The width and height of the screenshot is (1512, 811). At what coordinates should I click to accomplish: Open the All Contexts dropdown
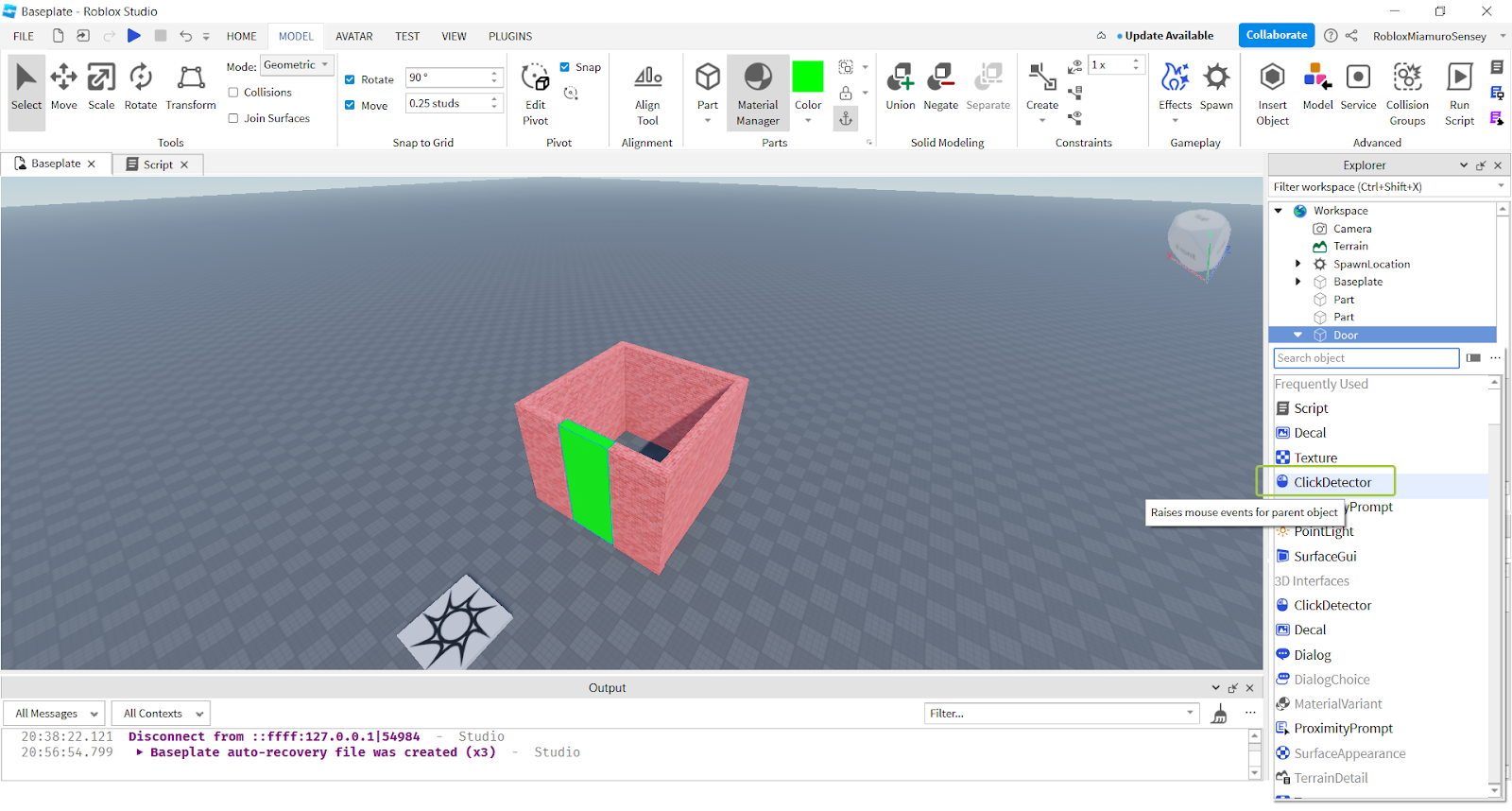point(161,714)
